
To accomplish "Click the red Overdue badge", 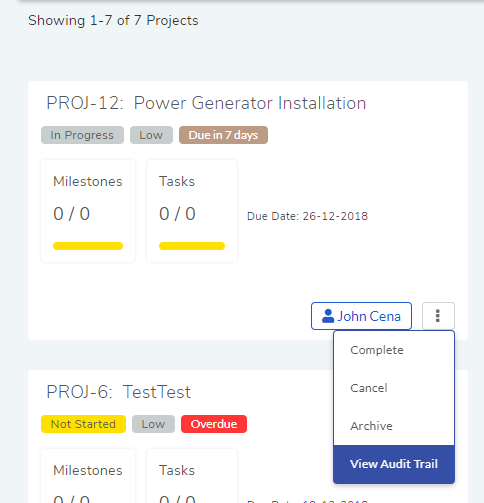I will (214, 424).
